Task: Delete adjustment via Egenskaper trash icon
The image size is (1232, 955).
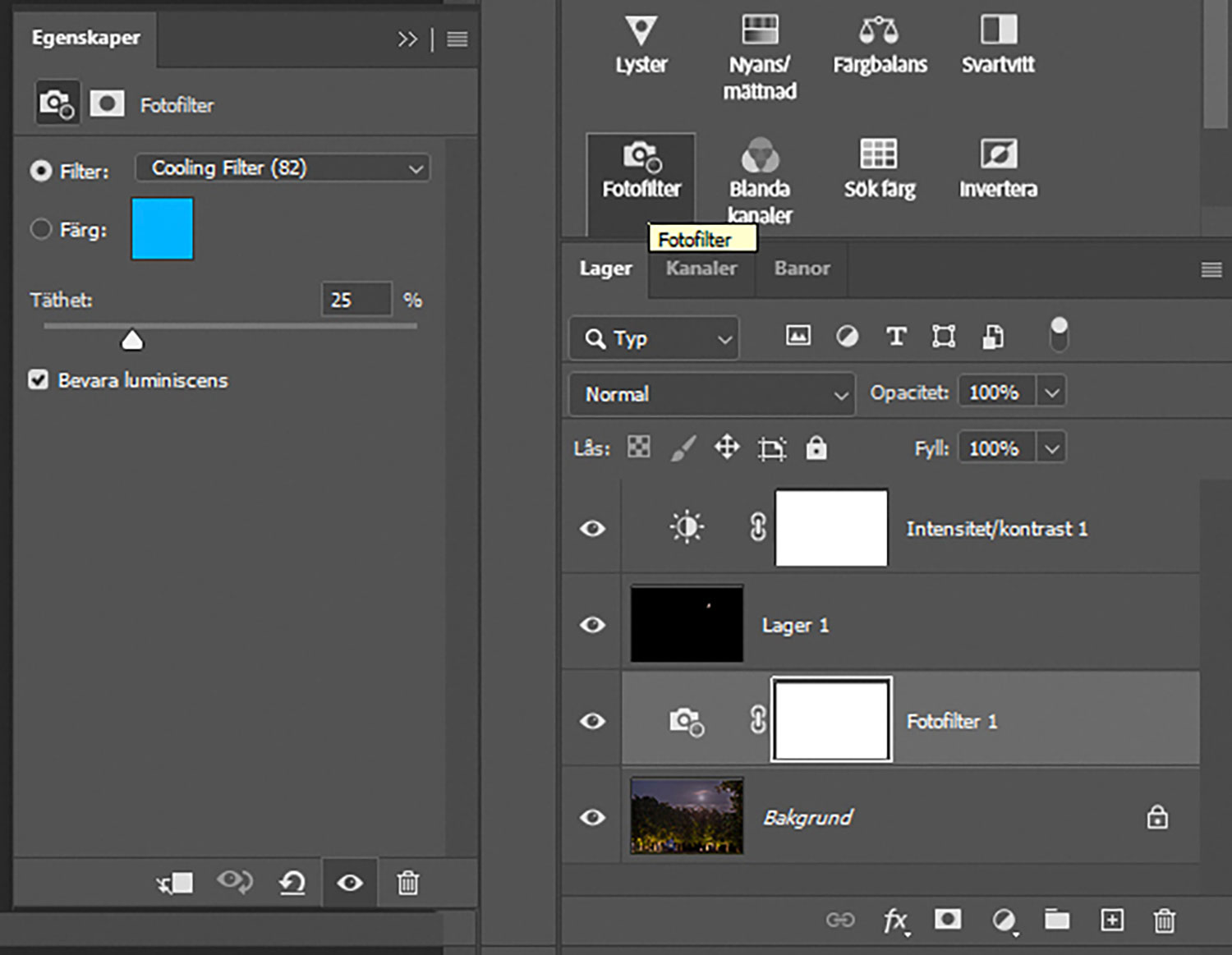Action: (407, 883)
